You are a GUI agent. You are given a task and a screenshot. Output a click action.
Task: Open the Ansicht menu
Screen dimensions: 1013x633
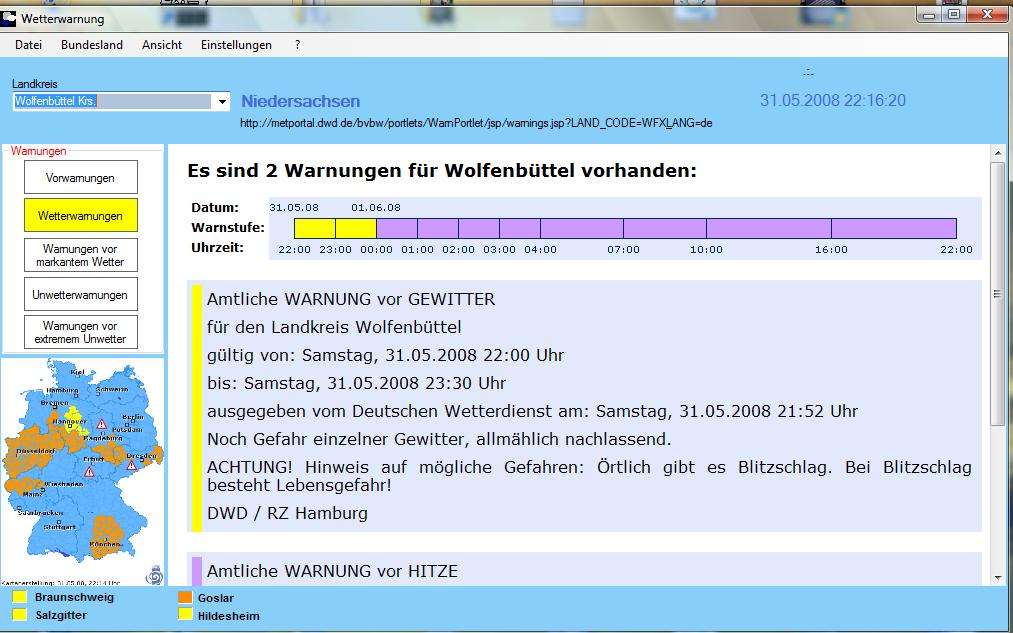coord(162,45)
